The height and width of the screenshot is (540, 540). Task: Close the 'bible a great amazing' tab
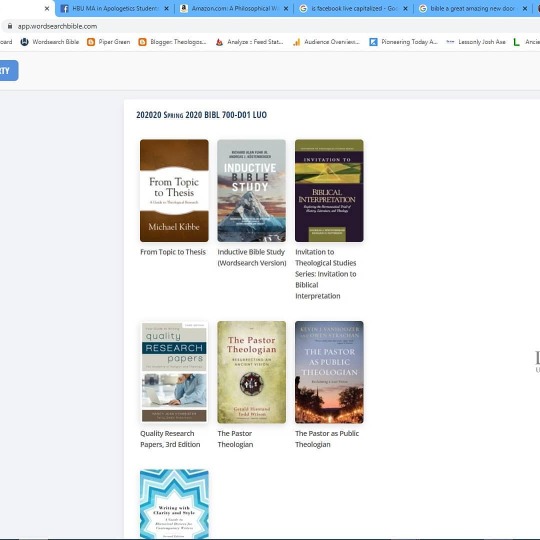click(525, 8)
